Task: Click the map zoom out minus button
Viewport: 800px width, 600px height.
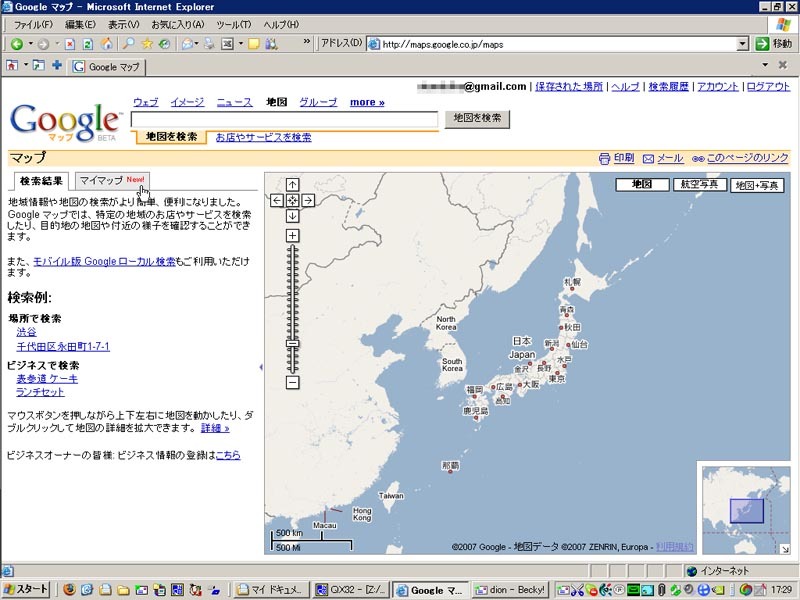Action: [x=292, y=382]
